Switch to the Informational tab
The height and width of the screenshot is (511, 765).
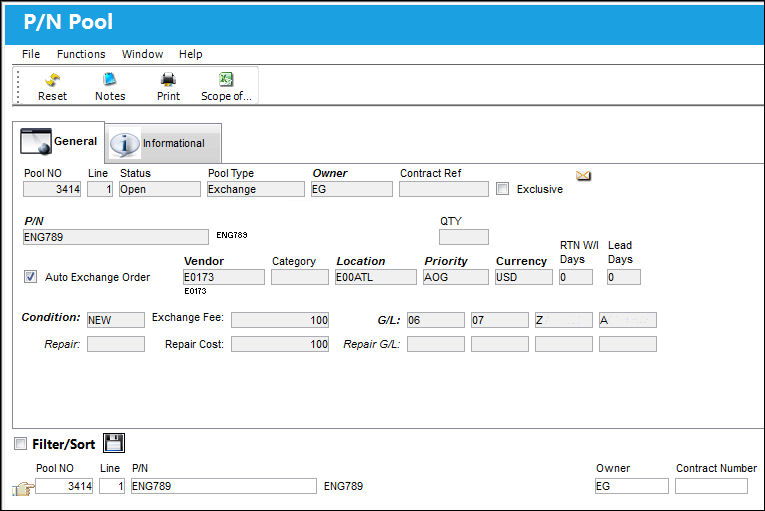click(163, 143)
